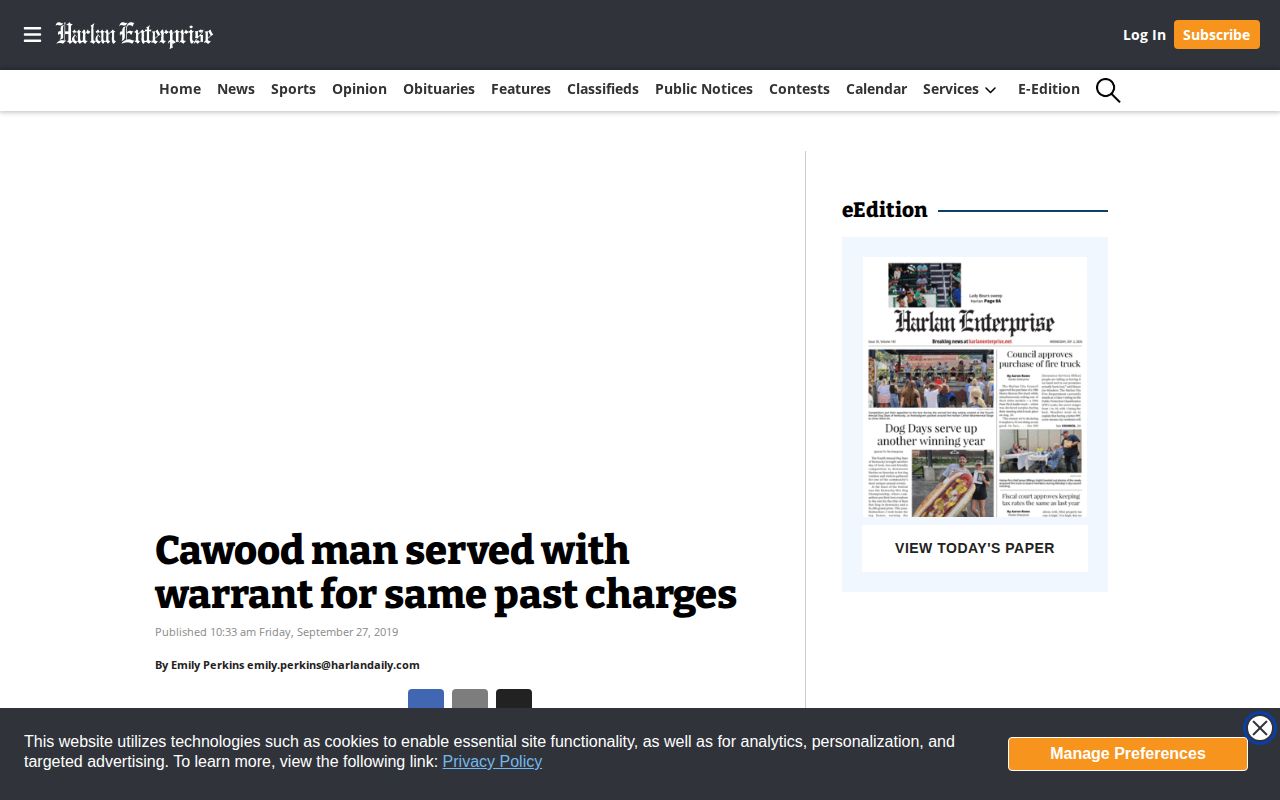Screen dimensions: 1280x800
Task: Click the orange Subscribe button
Action: [x=1216, y=35]
